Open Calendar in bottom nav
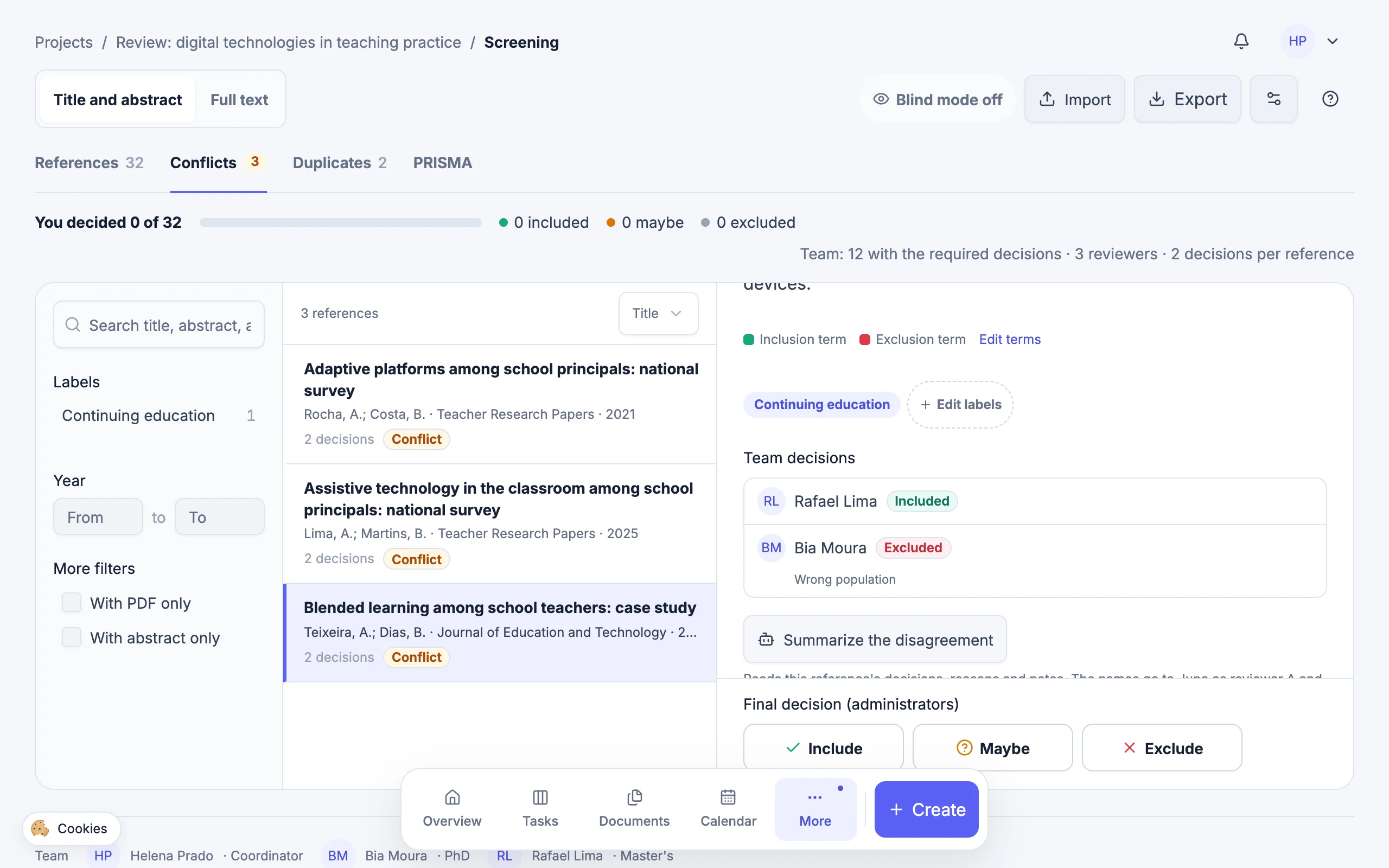Screen dimensions: 1389x868 [728, 809]
